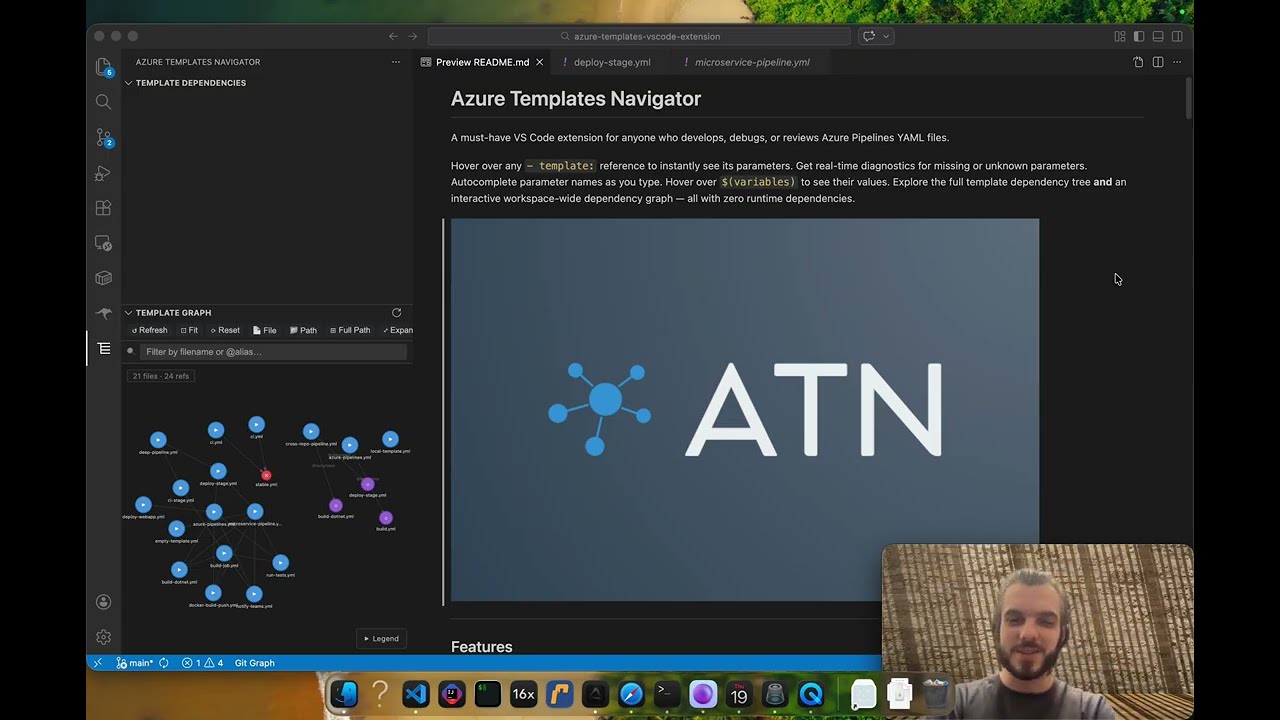Click Expand in the graph toolbar
The height and width of the screenshot is (720, 1280).
coord(398,330)
